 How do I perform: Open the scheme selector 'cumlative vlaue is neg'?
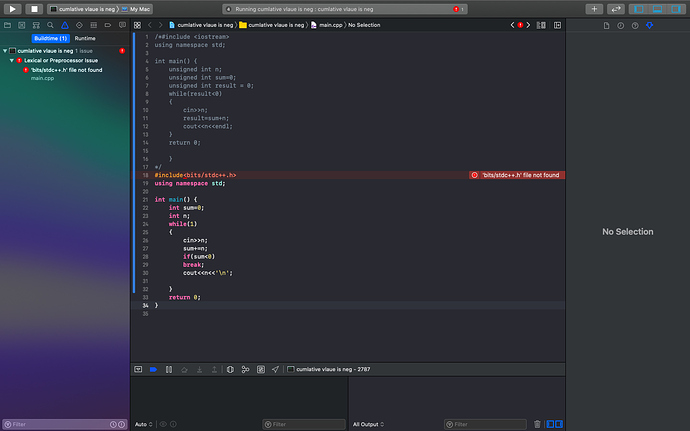coord(83,9)
